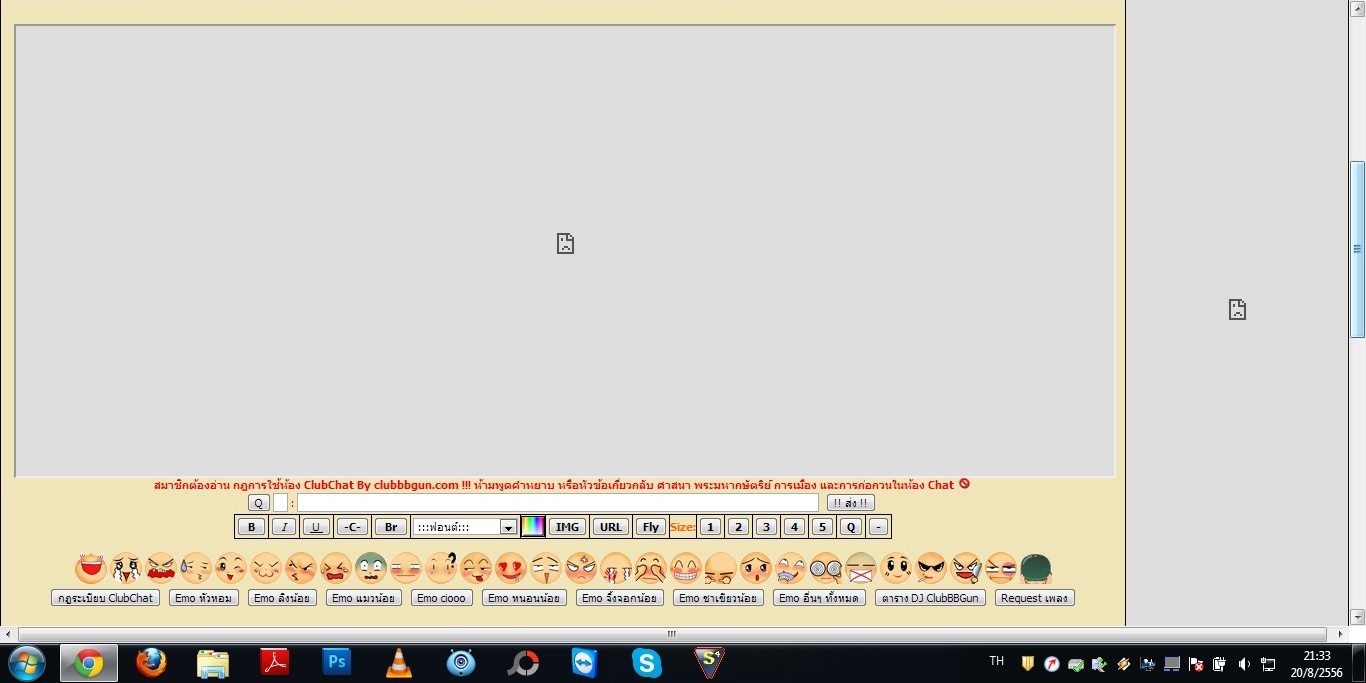Insert the round-glasses emoticon
The height and width of the screenshot is (683, 1366).
point(826,568)
